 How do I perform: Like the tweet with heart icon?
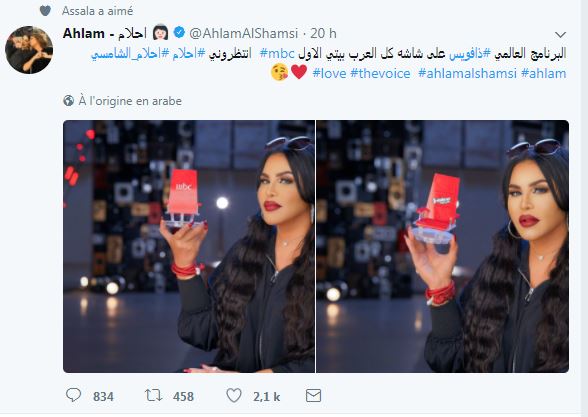(234, 395)
